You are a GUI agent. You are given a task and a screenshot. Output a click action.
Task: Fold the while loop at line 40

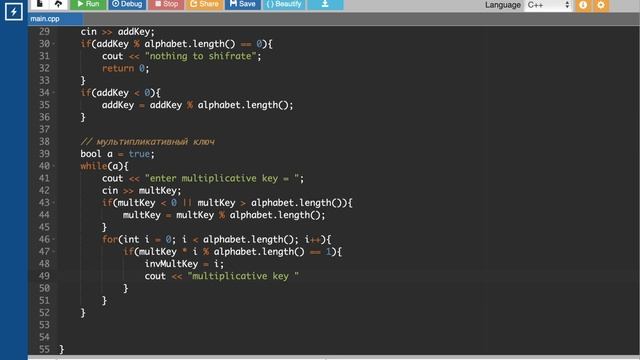pos(54,166)
